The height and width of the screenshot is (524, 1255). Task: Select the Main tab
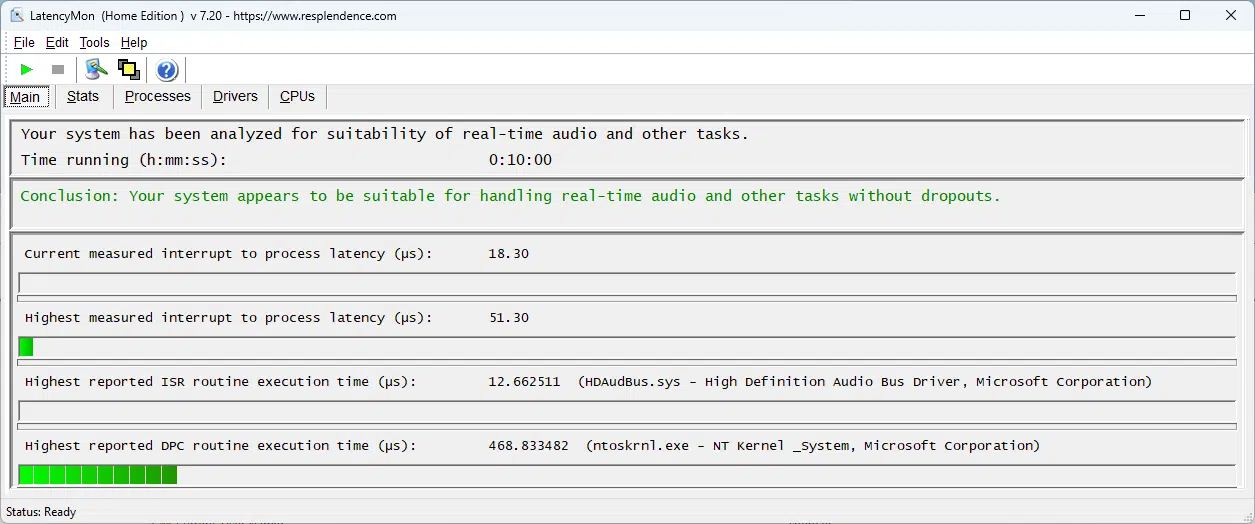click(x=25, y=97)
